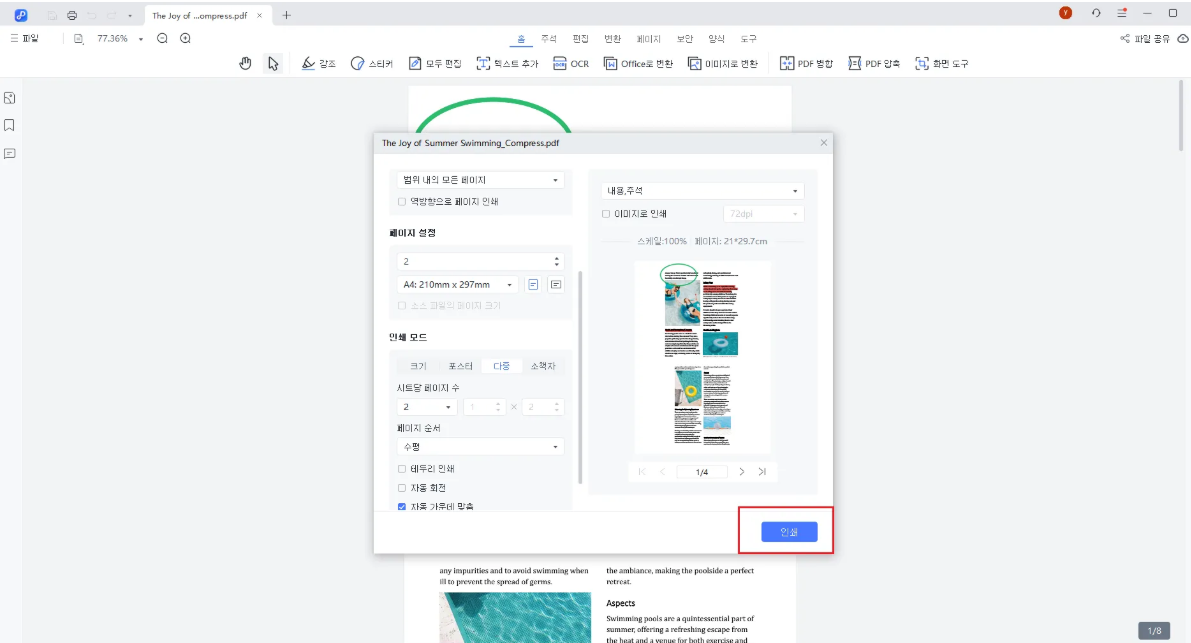Choose the 강조 highlight tool
1191x643 pixels.
point(318,64)
